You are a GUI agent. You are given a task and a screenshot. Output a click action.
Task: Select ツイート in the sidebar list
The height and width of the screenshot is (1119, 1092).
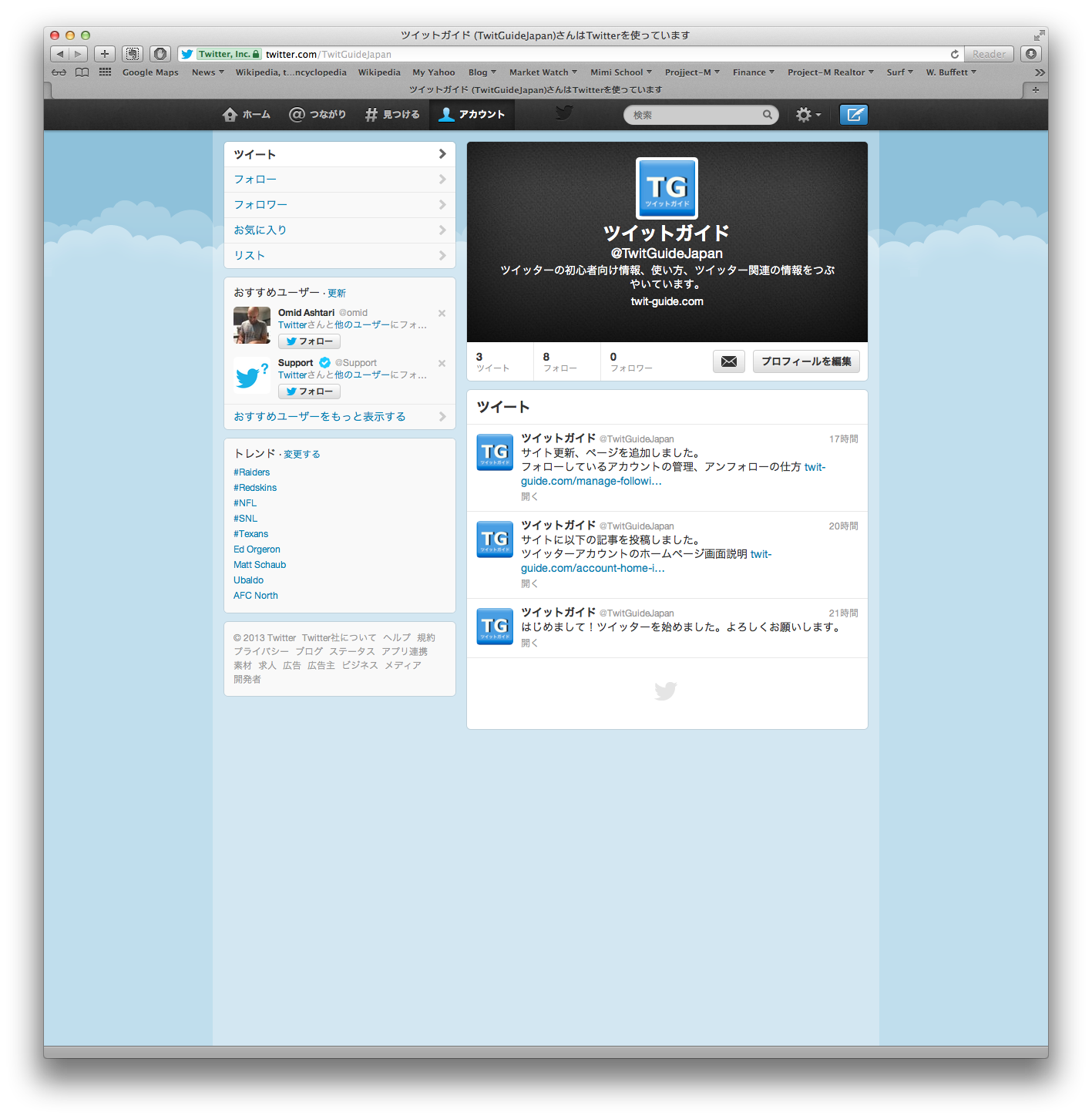click(x=340, y=154)
